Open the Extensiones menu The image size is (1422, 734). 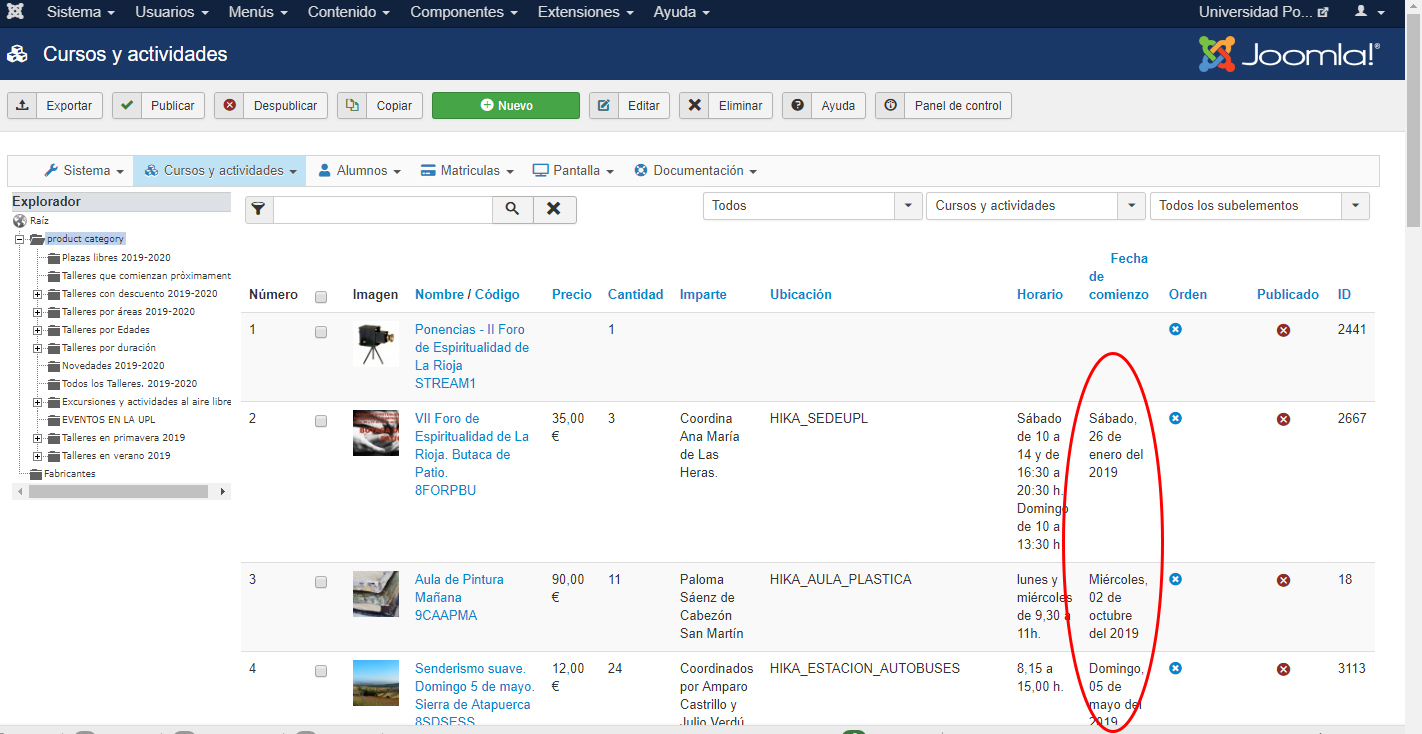(585, 13)
